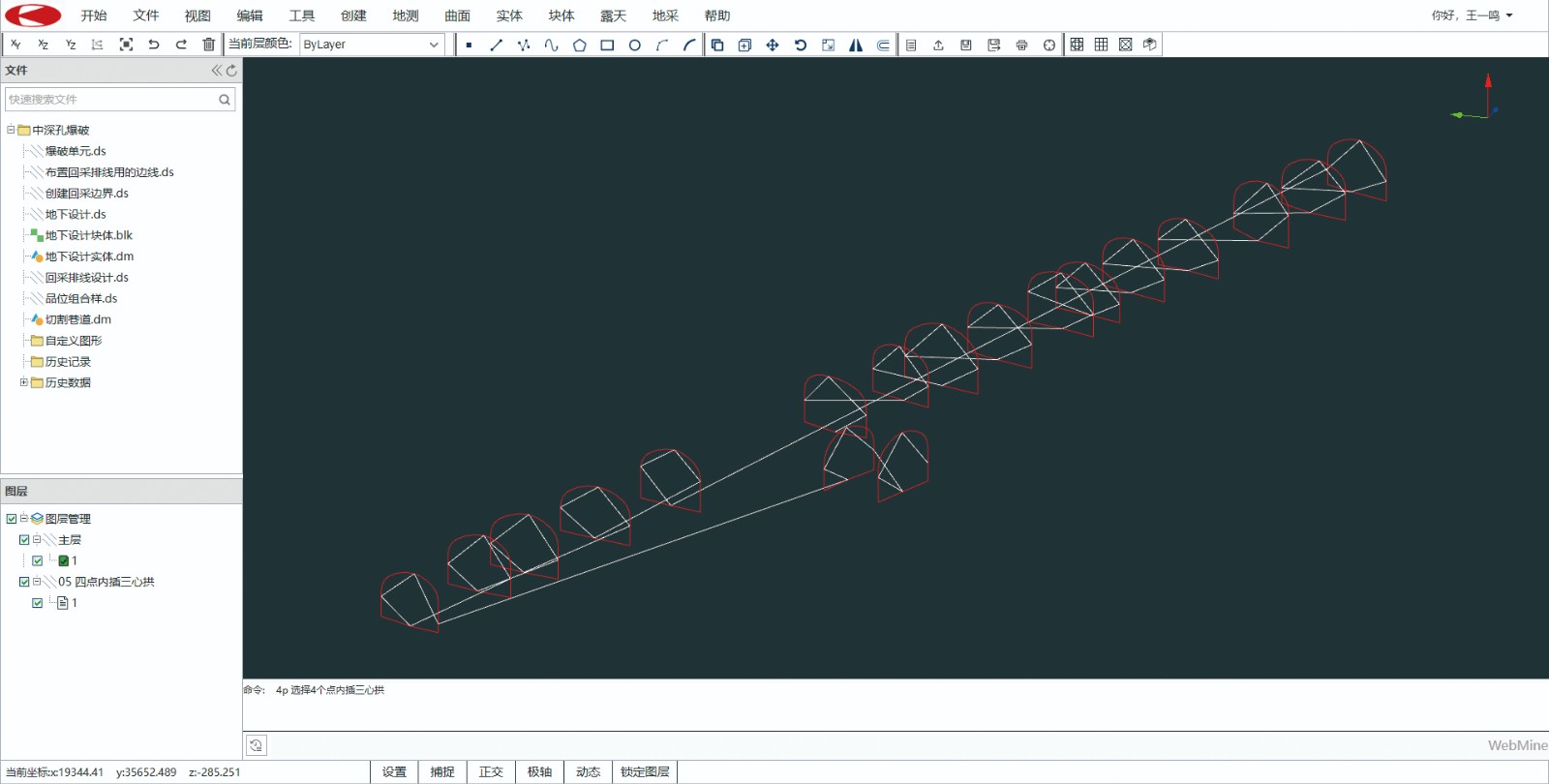Open the 视图 menu
Image resolution: width=1549 pixels, height=784 pixels.
click(x=197, y=15)
